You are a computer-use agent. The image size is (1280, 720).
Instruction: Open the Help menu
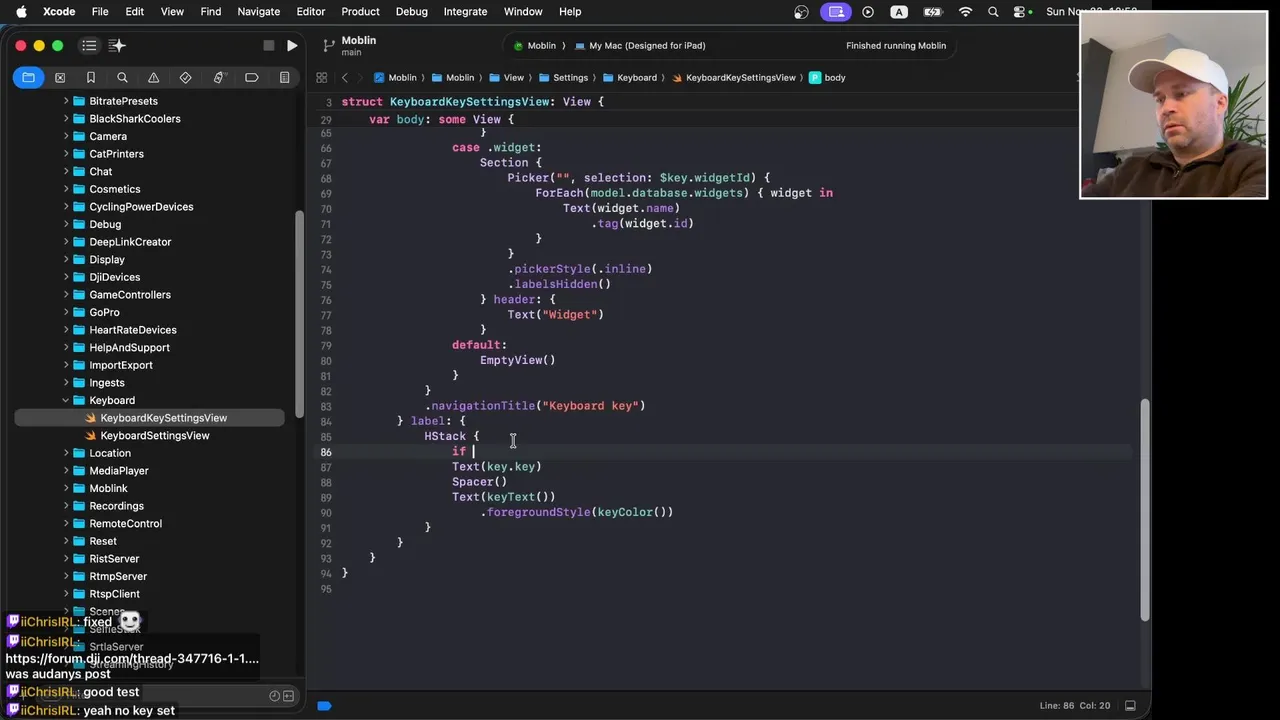point(570,12)
